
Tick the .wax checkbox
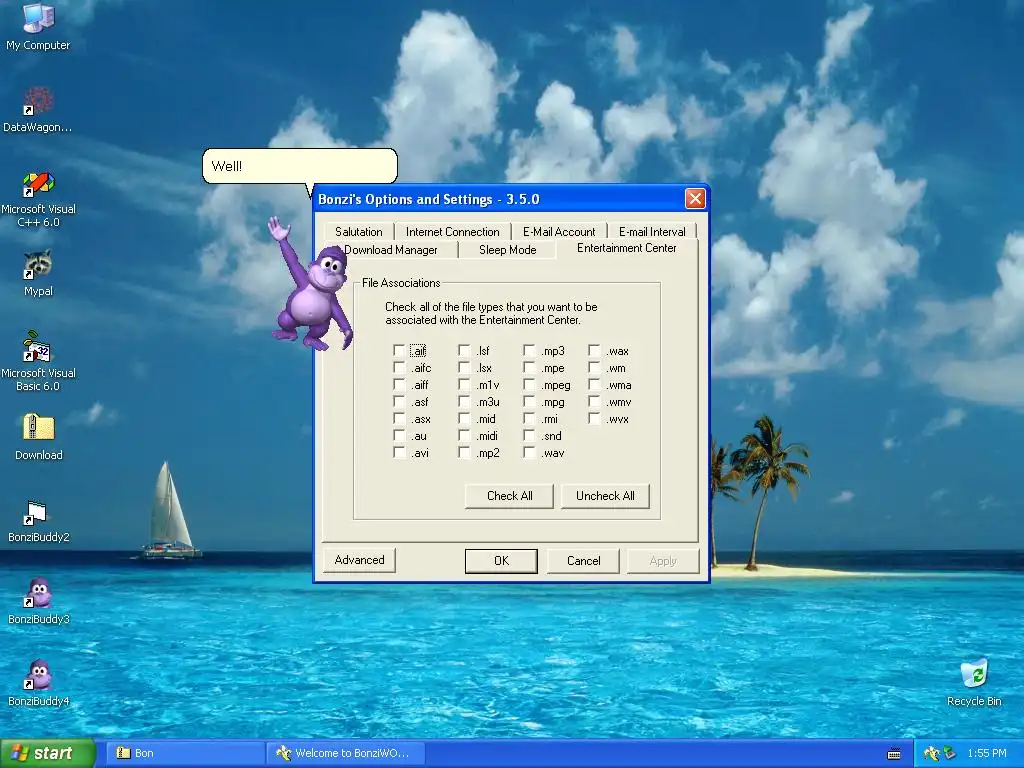[x=594, y=351]
